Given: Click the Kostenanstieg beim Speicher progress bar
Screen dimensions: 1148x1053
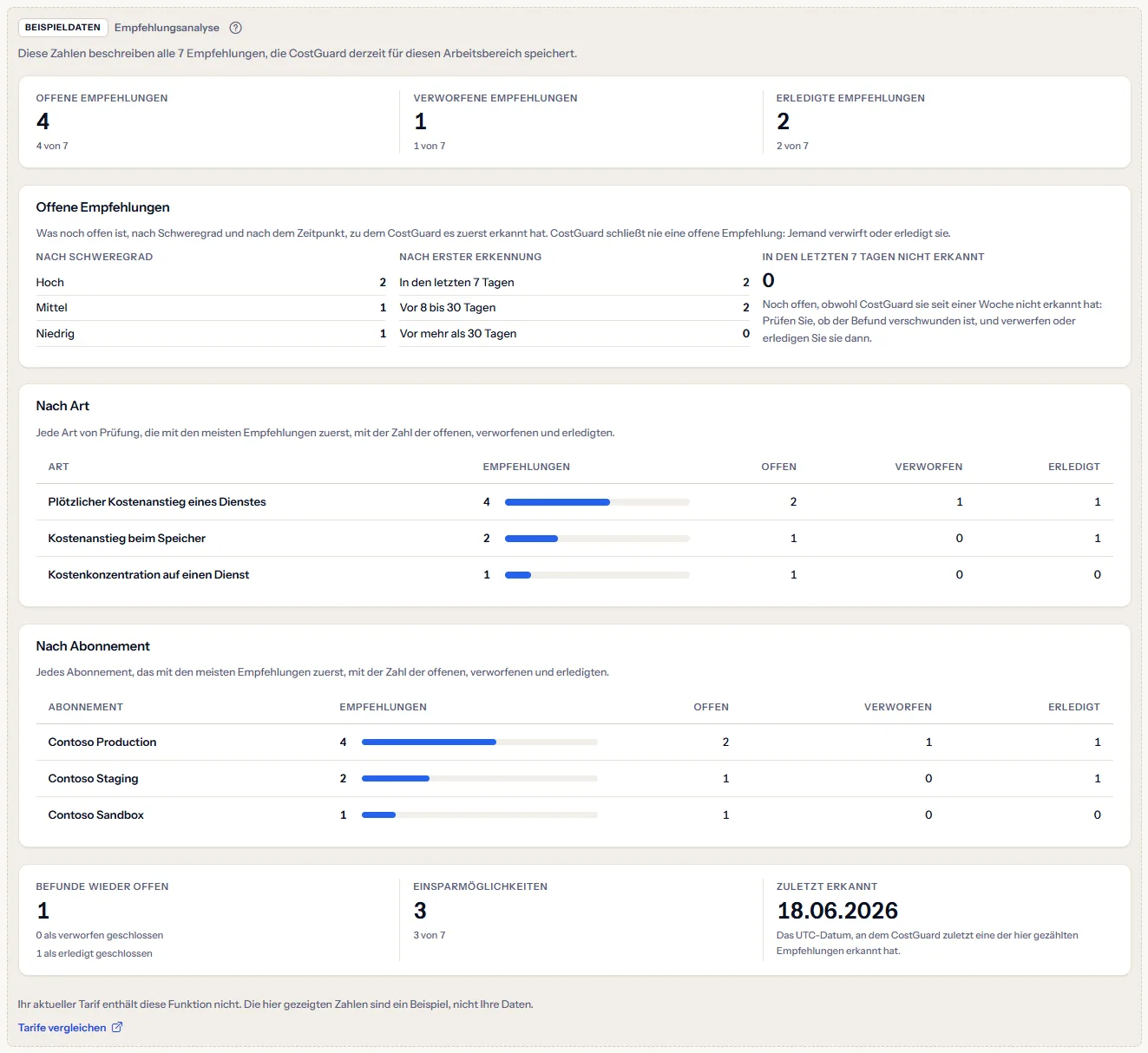Looking at the screenshot, I should (597, 539).
